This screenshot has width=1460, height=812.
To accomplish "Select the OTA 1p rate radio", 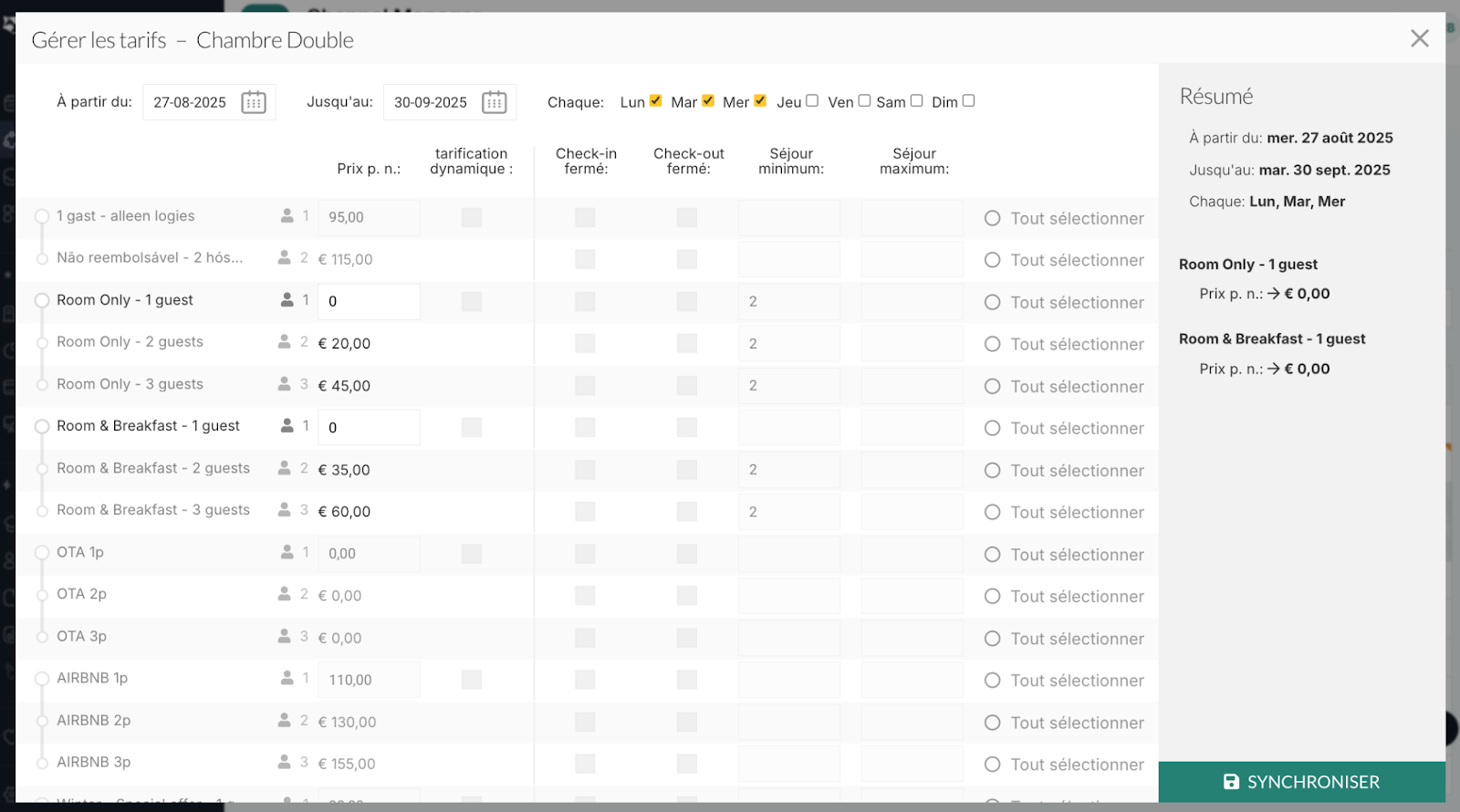I will click(42, 553).
